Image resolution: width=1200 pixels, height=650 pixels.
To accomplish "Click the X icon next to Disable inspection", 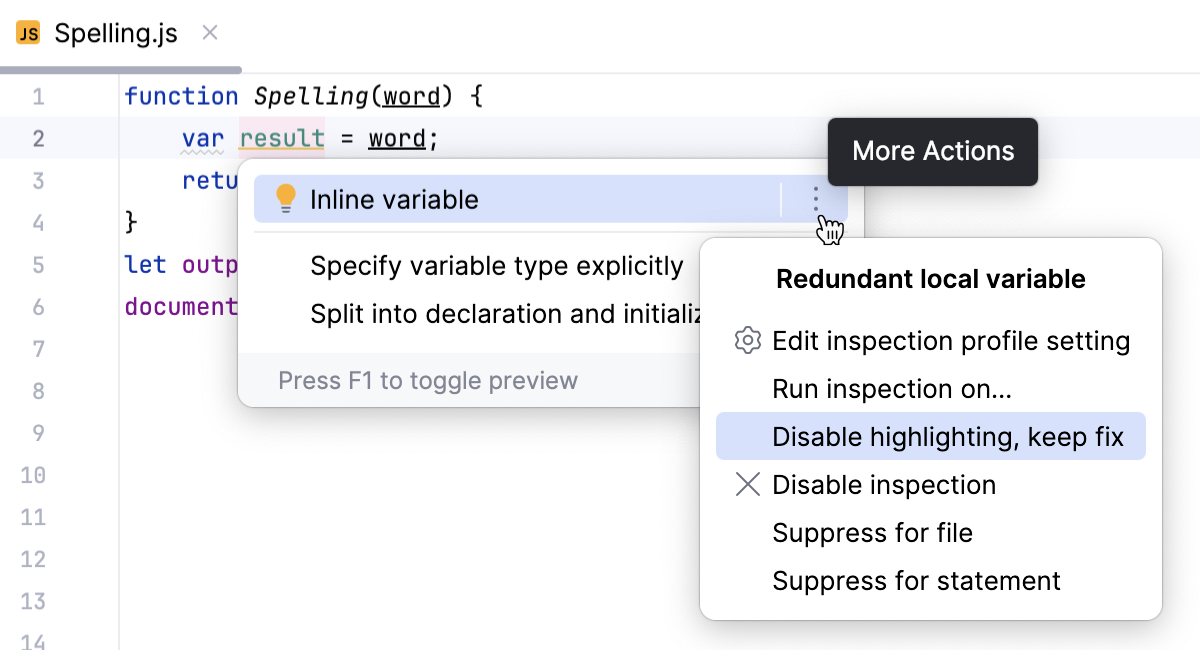I will (746, 484).
